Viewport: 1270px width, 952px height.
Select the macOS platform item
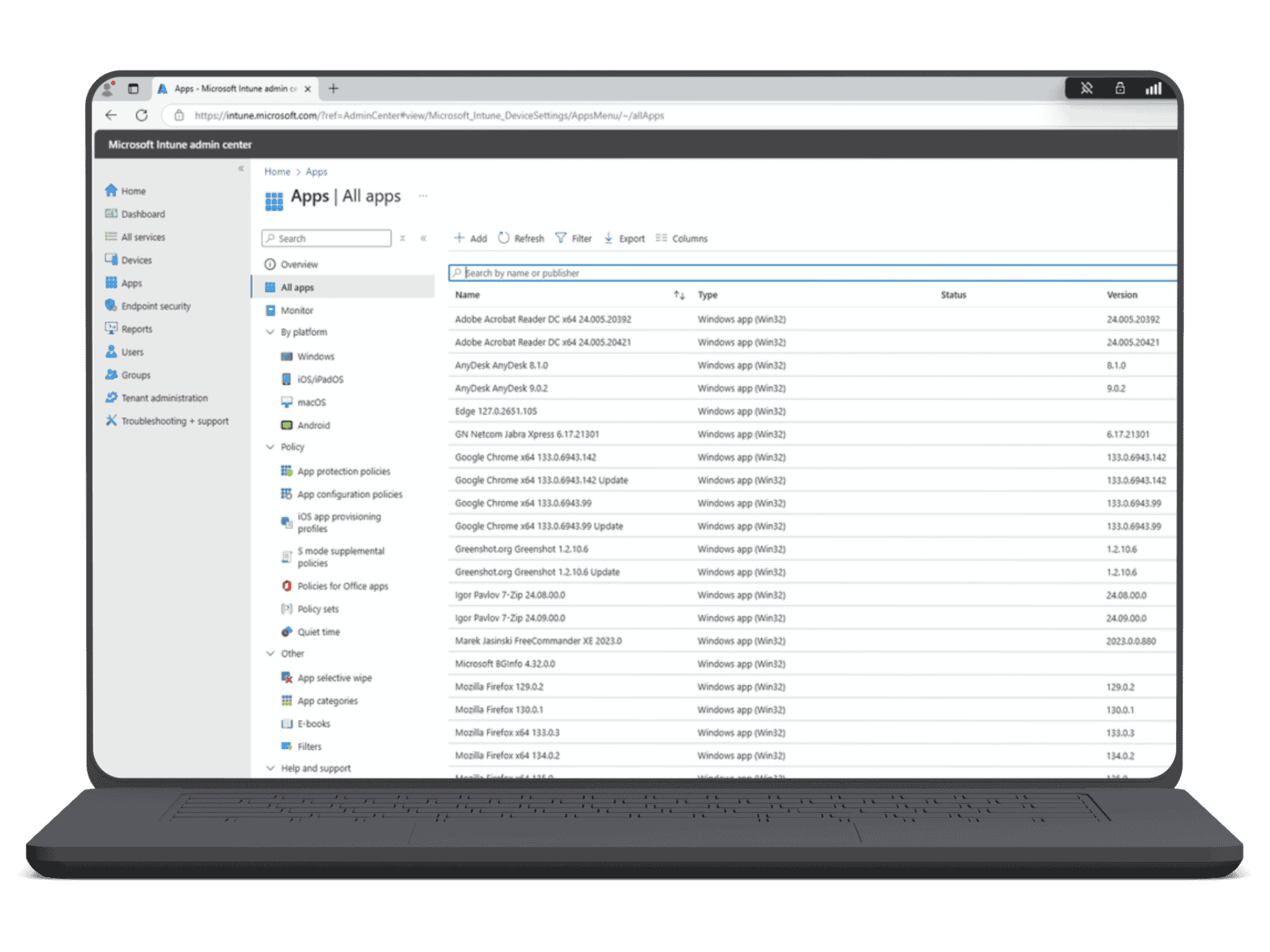[x=303, y=402]
